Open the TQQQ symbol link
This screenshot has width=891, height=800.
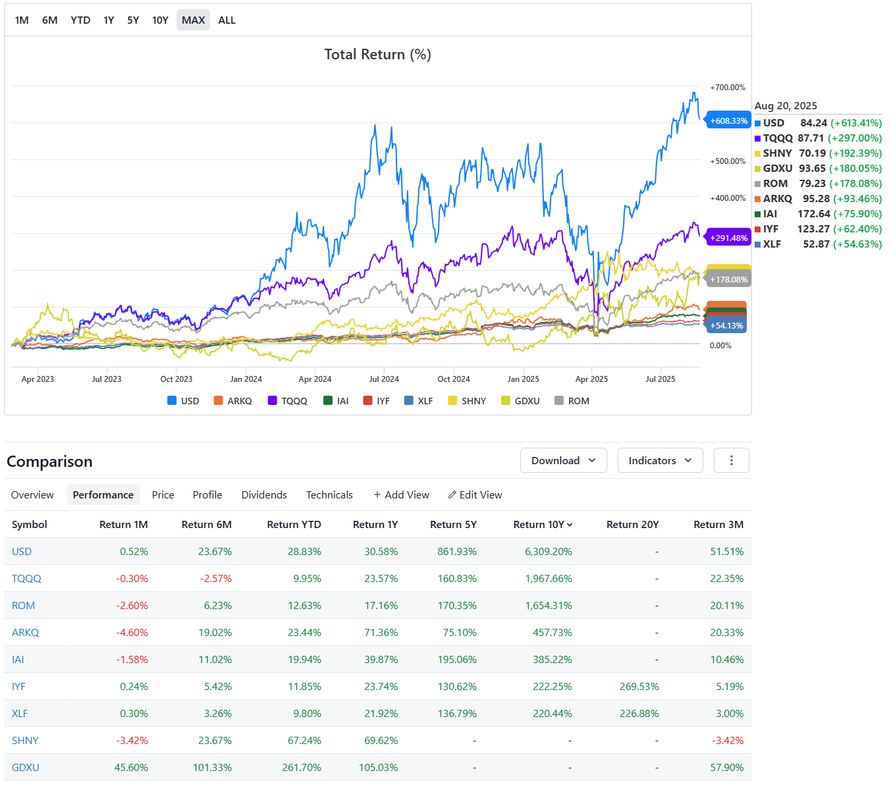[26, 579]
